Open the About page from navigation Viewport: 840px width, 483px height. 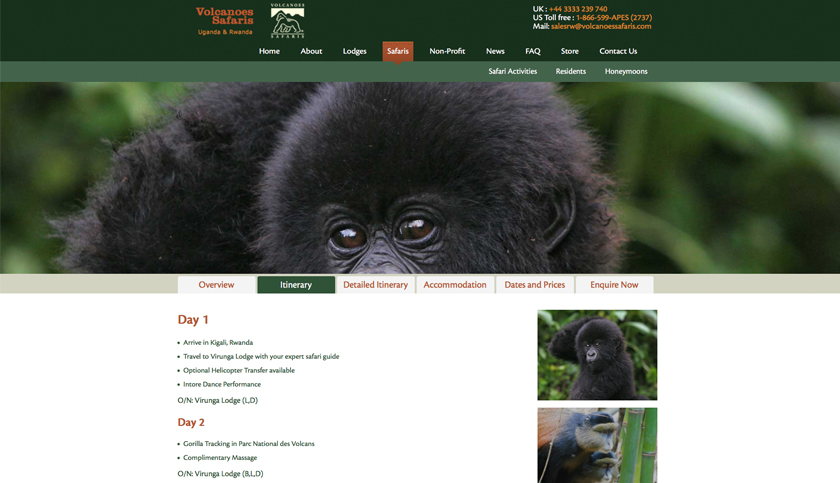311,51
